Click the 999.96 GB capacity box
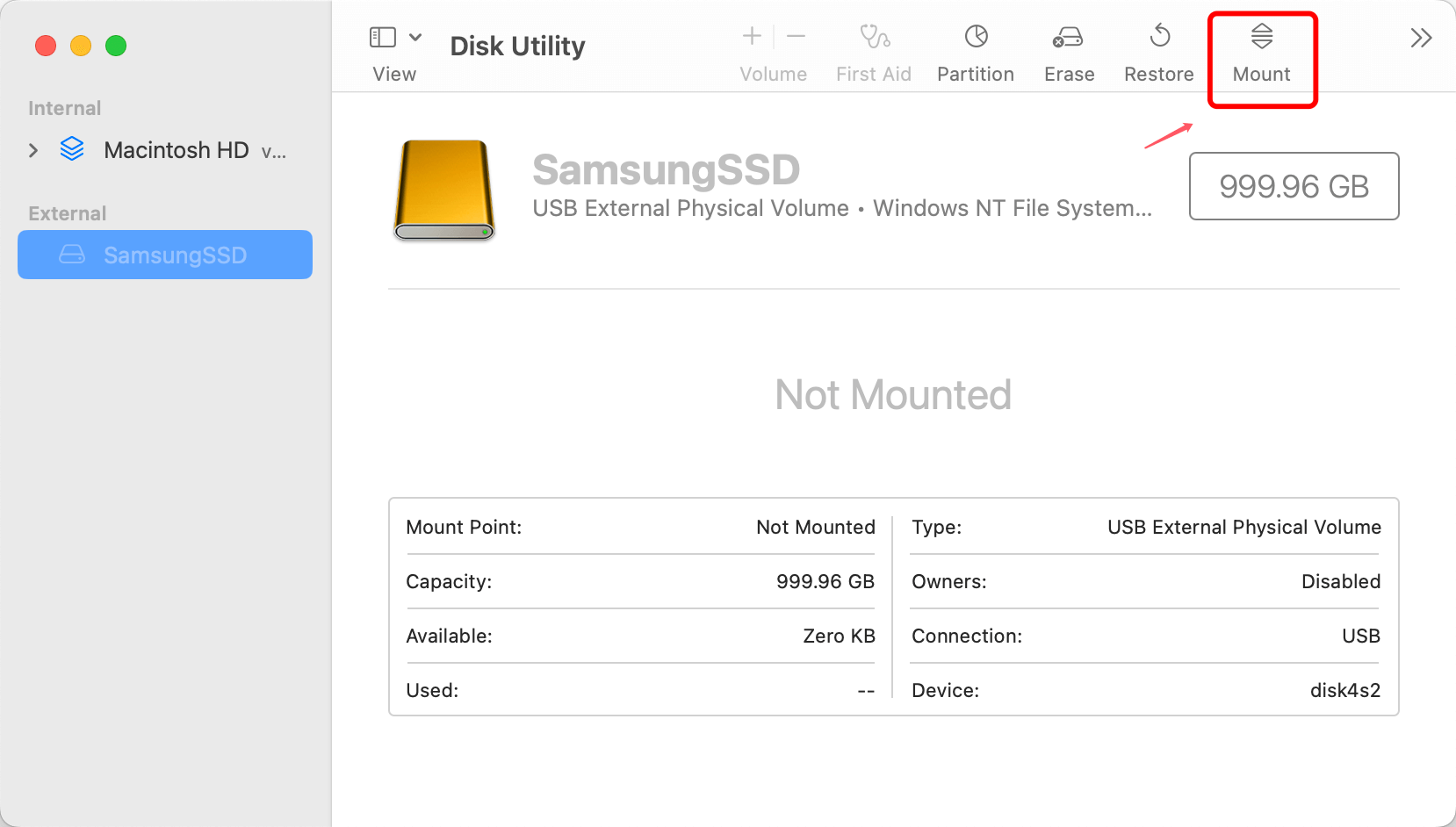This screenshot has height=827, width=1456. (x=1294, y=186)
